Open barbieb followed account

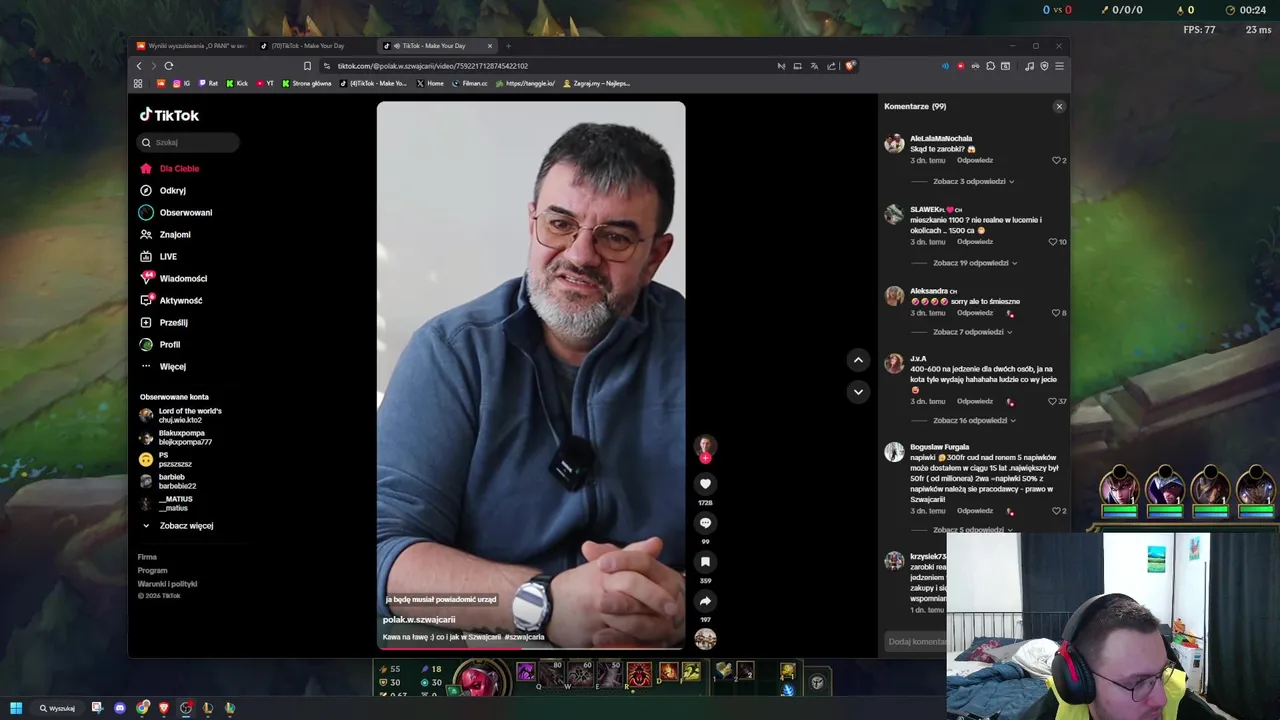coord(168,481)
